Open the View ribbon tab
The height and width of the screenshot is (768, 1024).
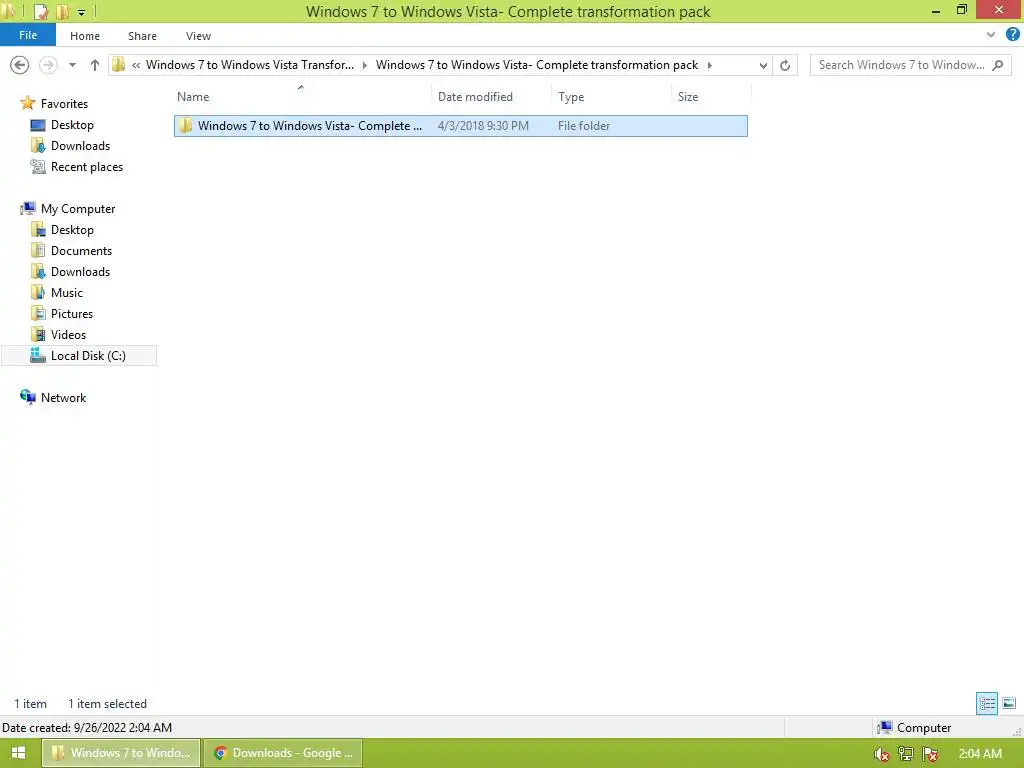(x=198, y=36)
